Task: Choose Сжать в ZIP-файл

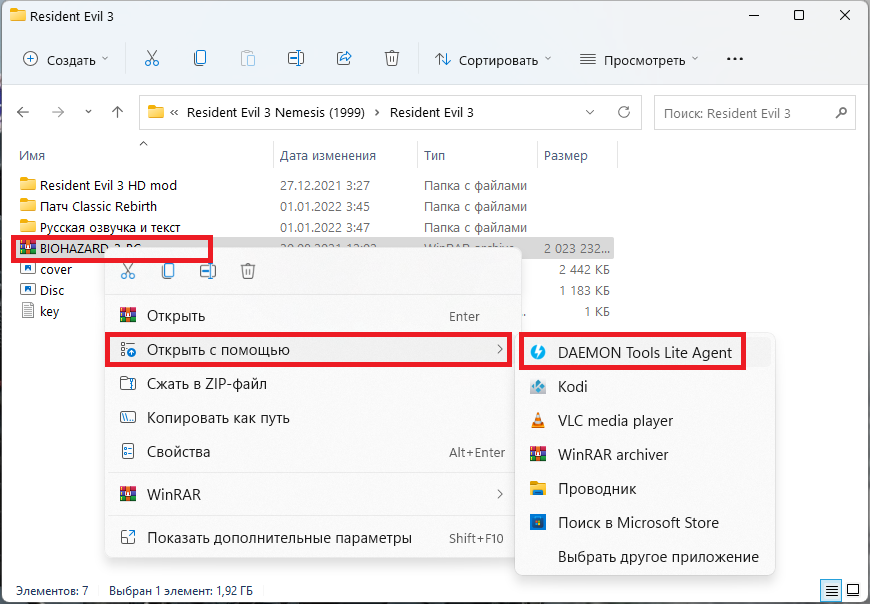Action: [x=312, y=384]
